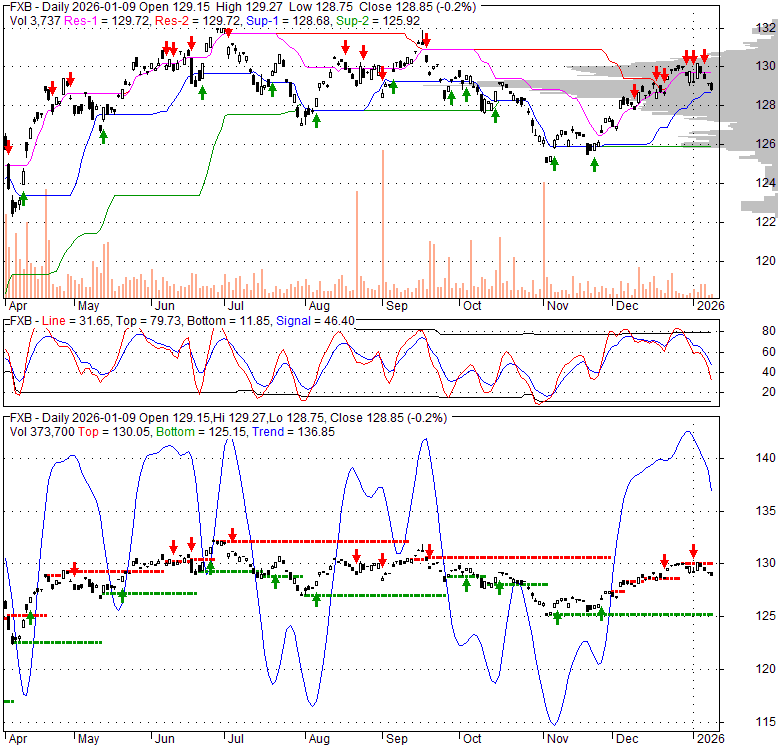
Task: Click the first red arrow in early April
Action: (x=9, y=146)
